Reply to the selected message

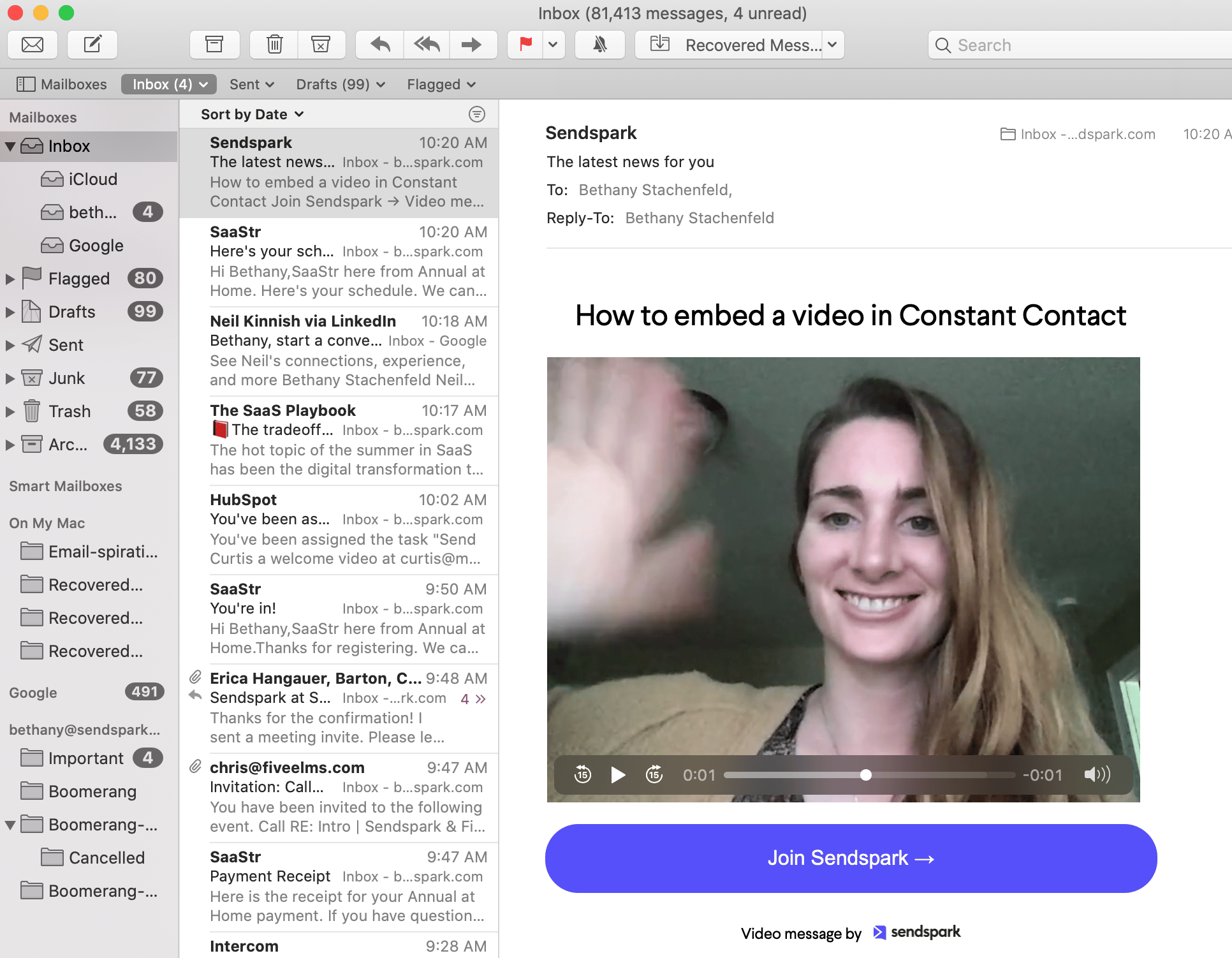(x=380, y=45)
